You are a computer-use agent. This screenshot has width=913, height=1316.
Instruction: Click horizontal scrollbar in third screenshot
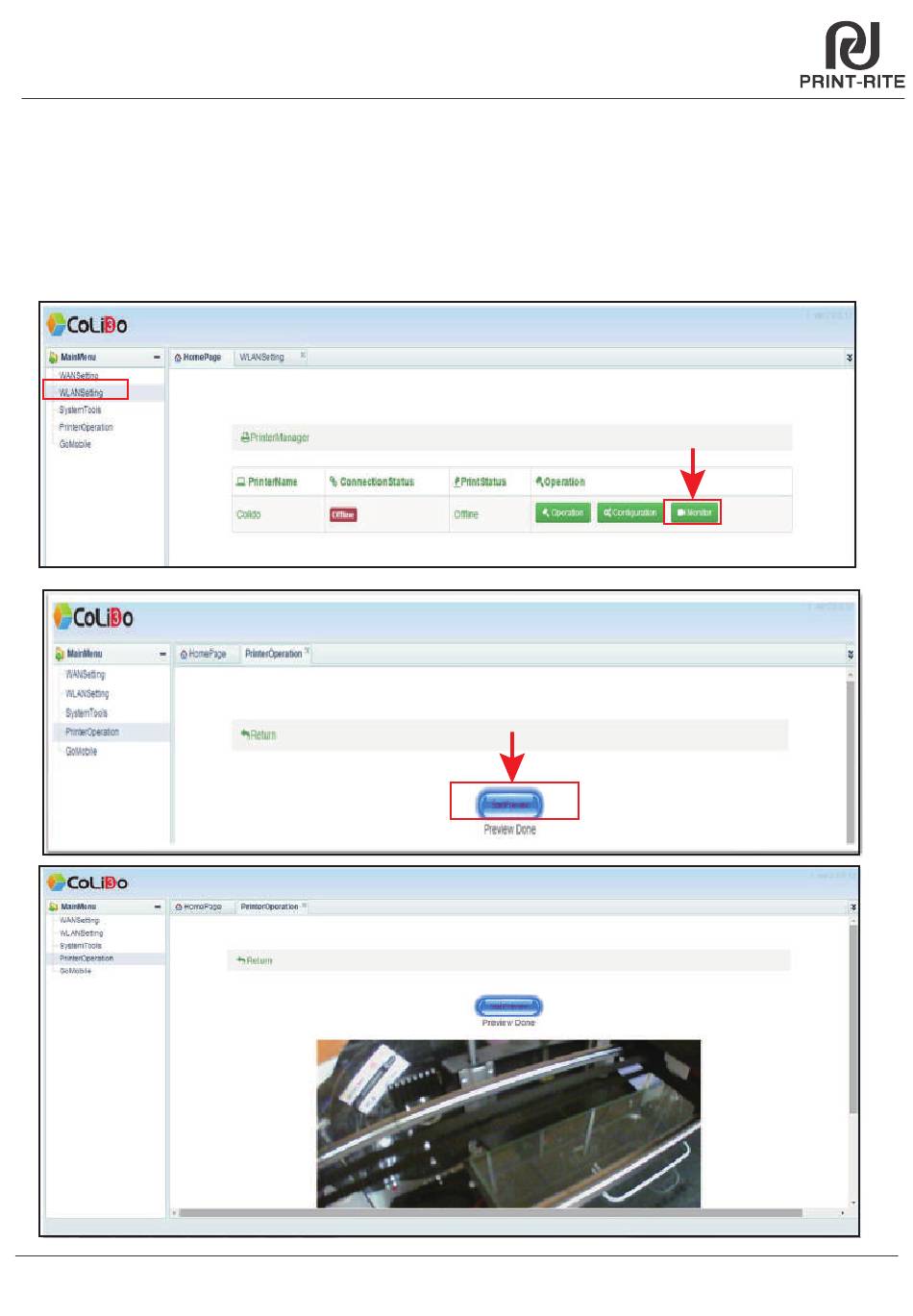[490, 1212]
